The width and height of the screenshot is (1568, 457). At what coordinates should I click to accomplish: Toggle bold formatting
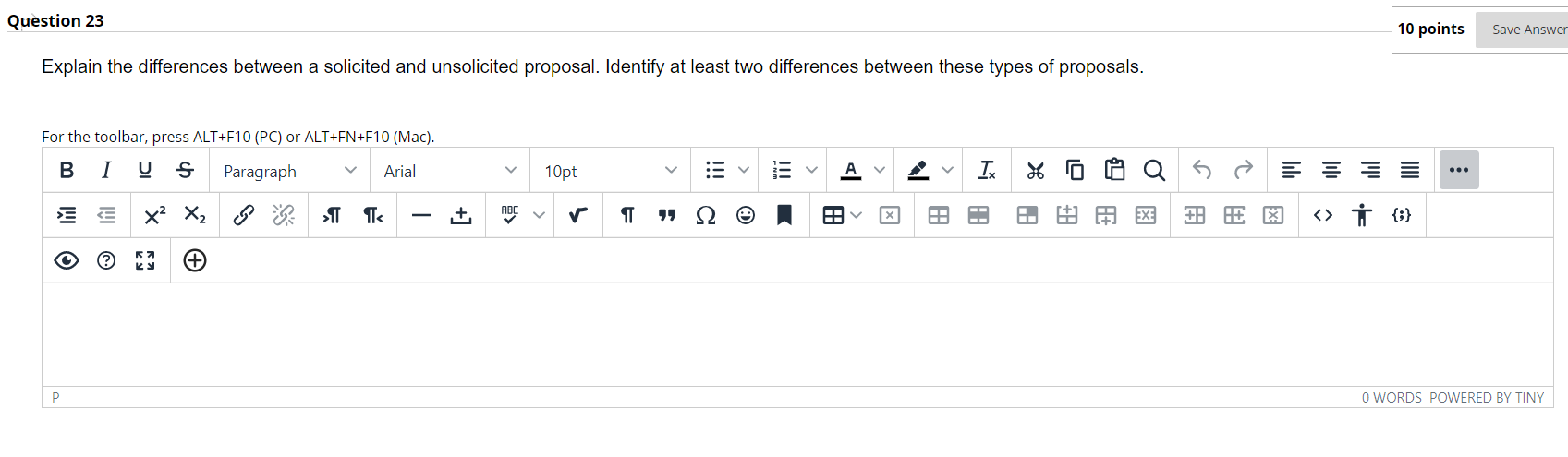point(67,170)
